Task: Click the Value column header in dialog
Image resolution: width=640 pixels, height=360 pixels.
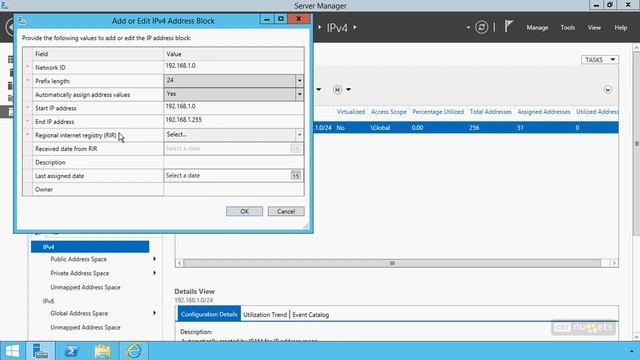Action: [x=233, y=54]
